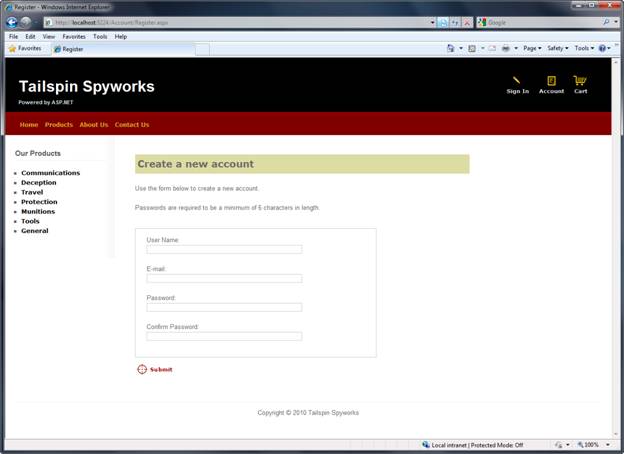Image resolution: width=624 pixels, height=454 pixels.
Task: Open the Page dropdown menu
Action: pos(532,48)
